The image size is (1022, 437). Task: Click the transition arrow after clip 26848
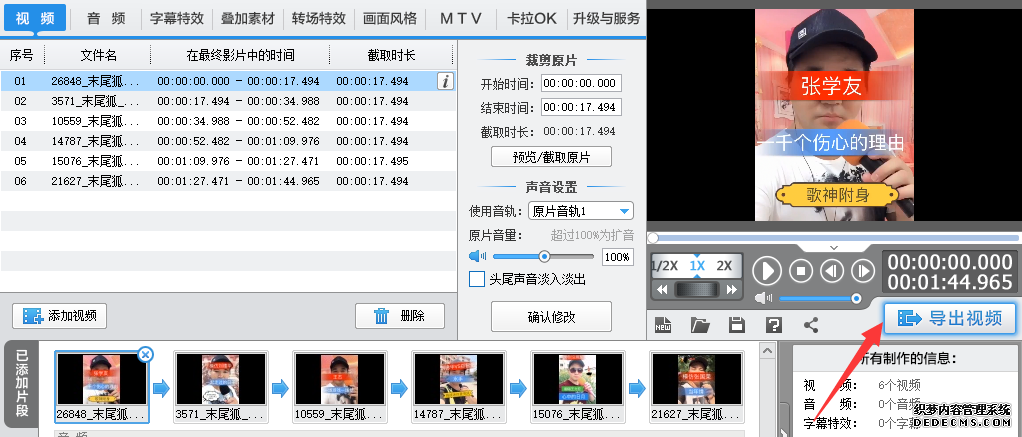[x=161, y=389]
